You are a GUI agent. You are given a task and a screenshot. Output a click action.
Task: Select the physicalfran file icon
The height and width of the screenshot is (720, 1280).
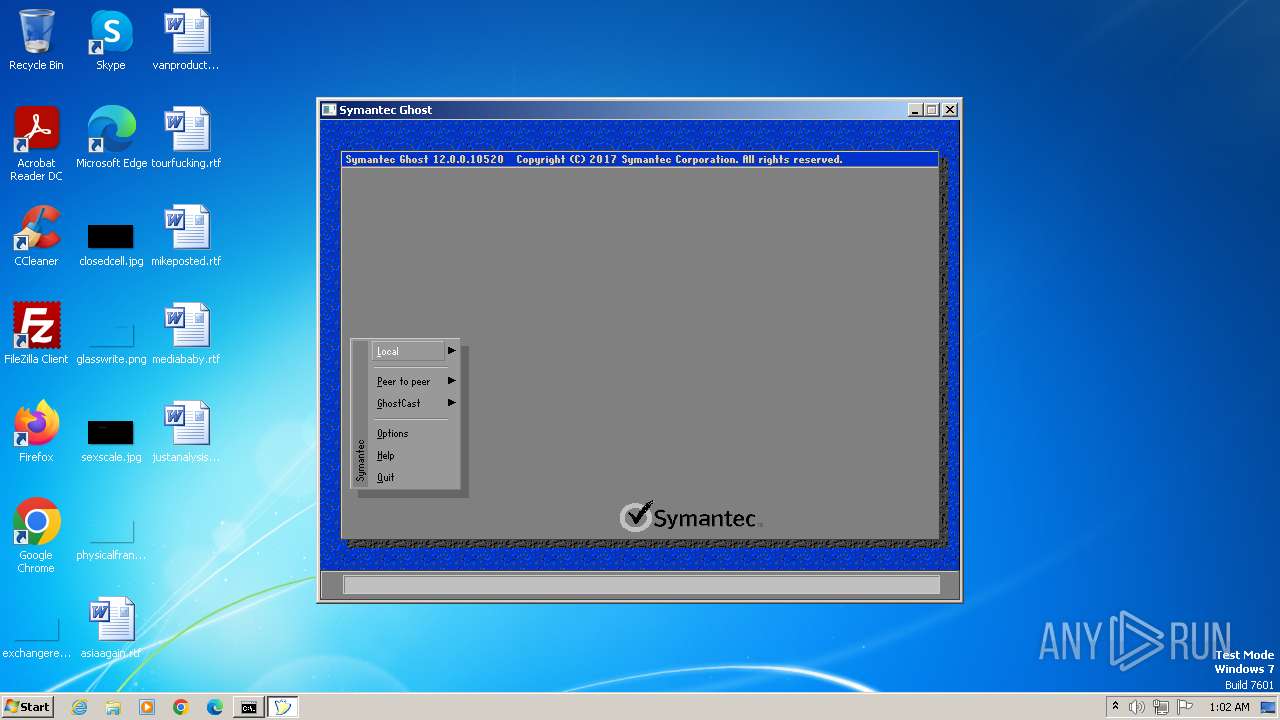(x=111, y=531)
